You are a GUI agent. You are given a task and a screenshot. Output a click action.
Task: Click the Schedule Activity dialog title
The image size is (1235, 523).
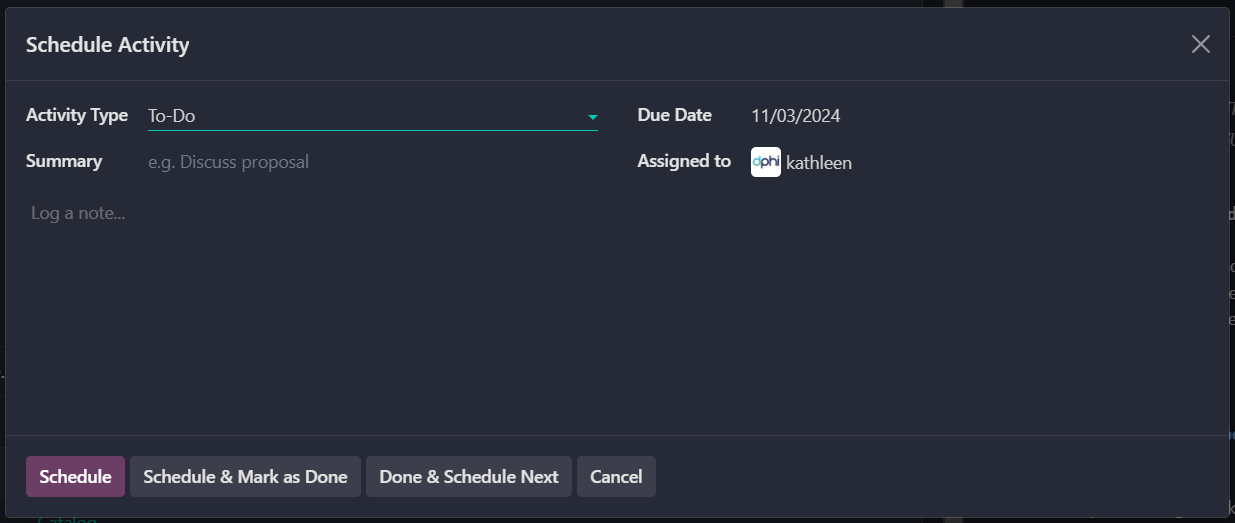click(x=107, y=44)
